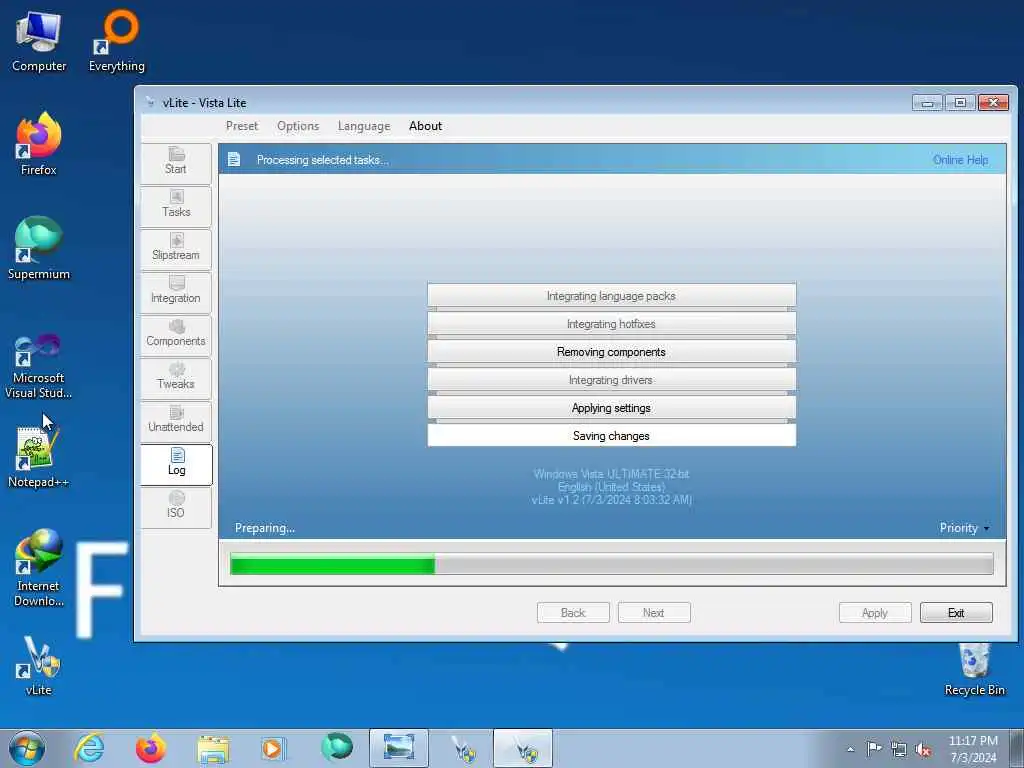Open the Preset menu
1024x768 pixels.
[x=242, y=126]
